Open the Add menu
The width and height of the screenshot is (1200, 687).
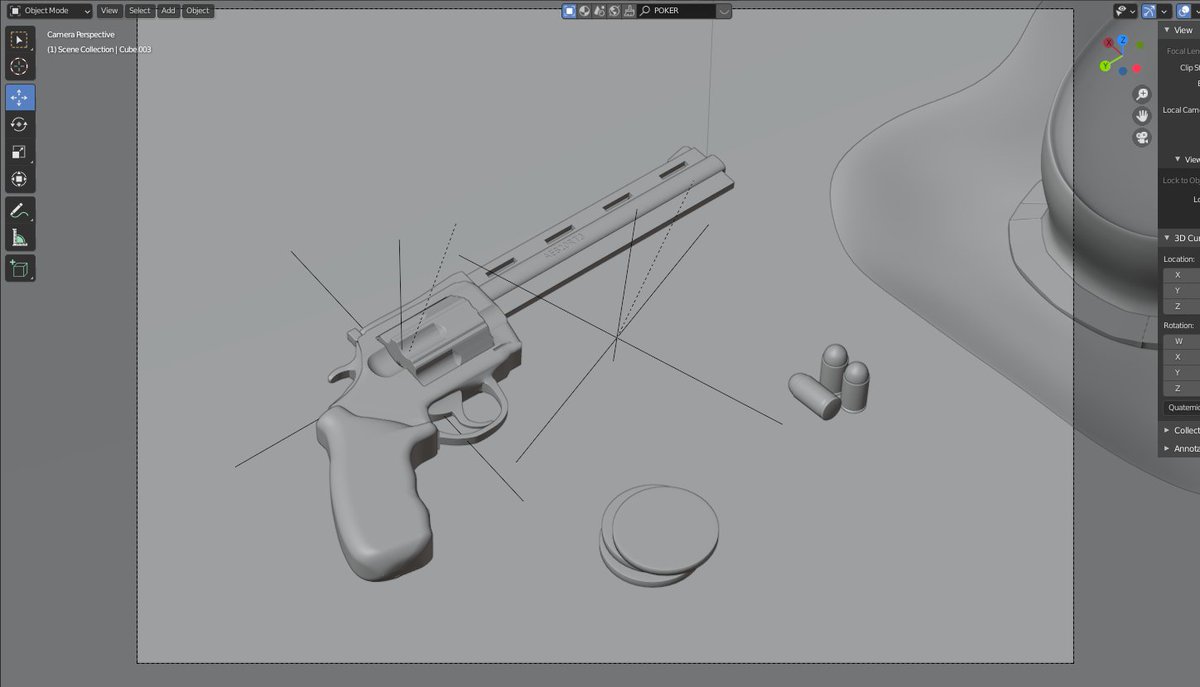point(168,10)
